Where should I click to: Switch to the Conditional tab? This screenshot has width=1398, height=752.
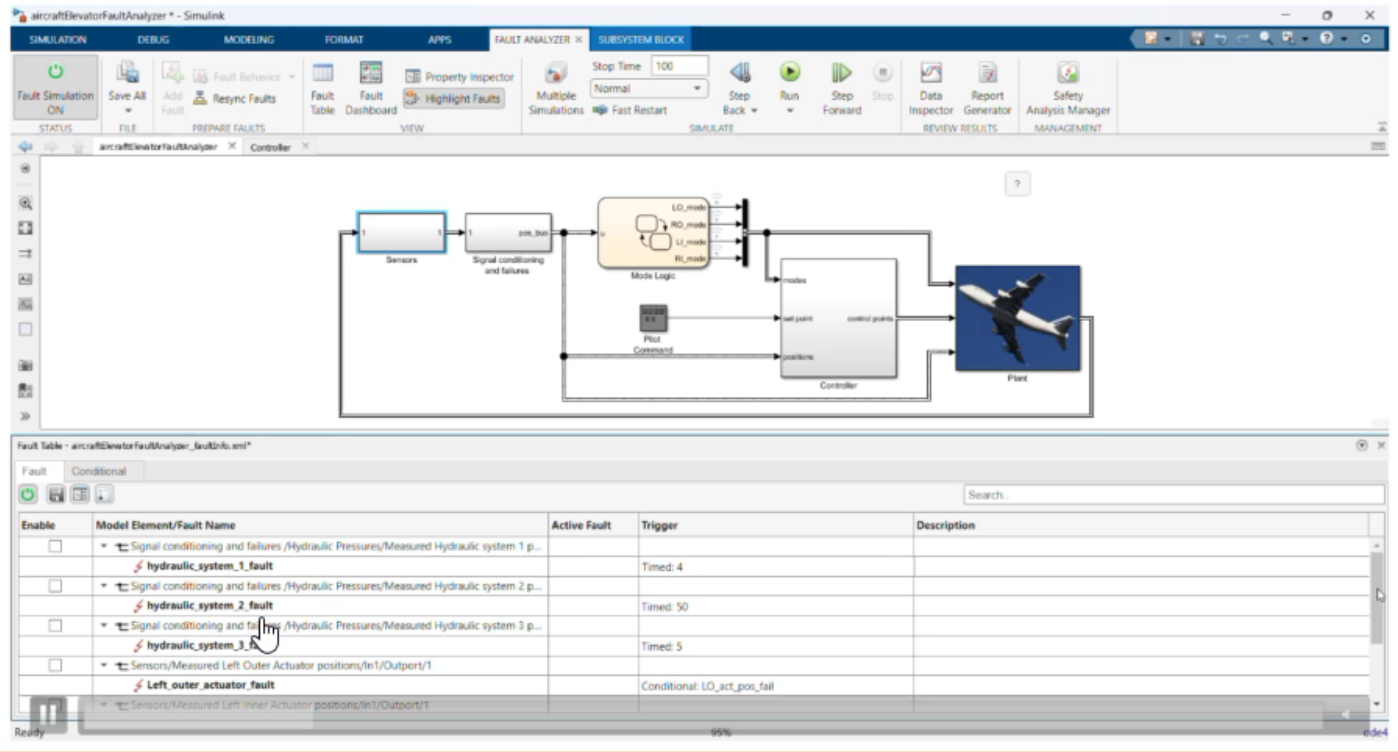coord(99,471)
